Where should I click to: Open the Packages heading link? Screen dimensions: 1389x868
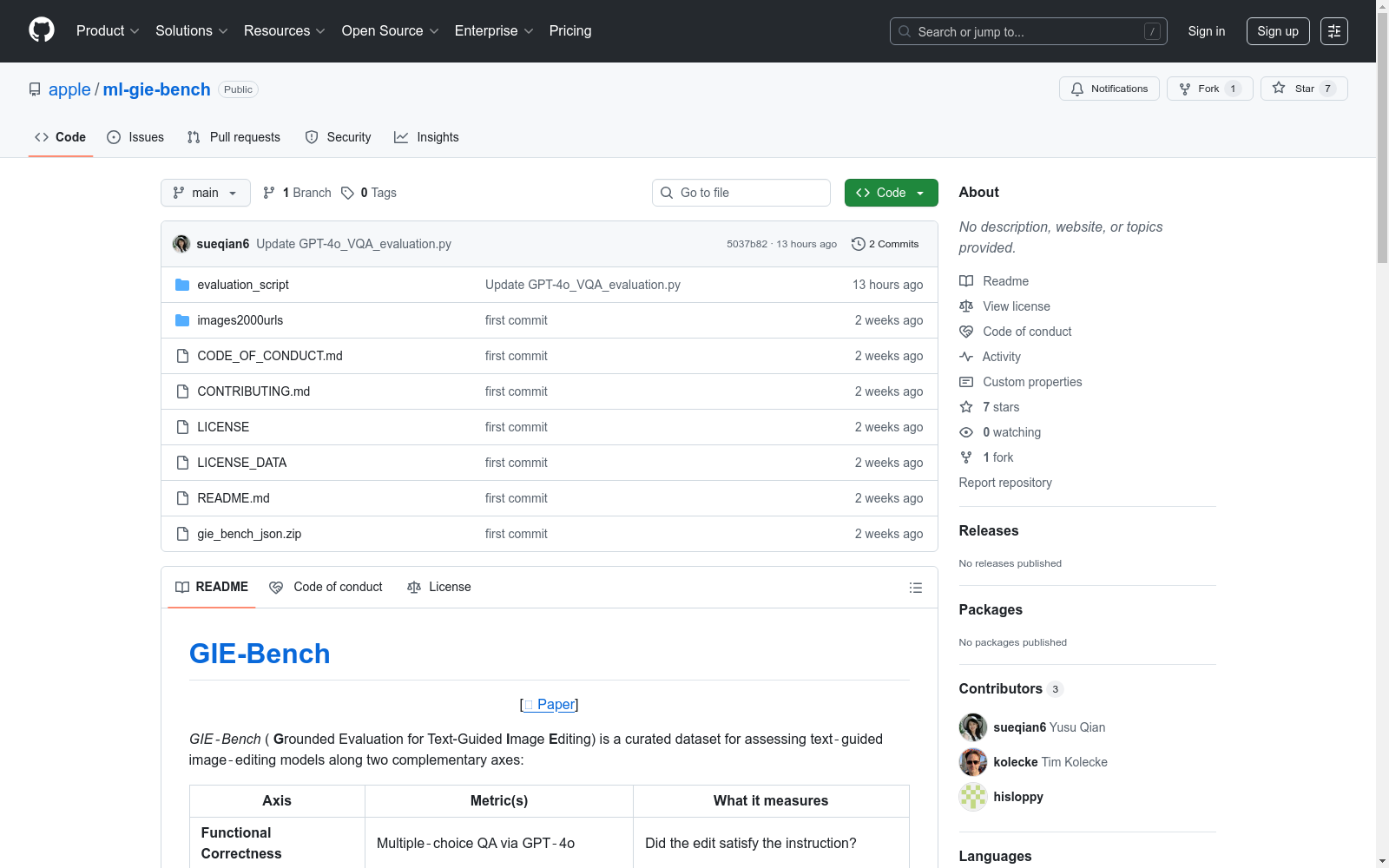[991, 609]
